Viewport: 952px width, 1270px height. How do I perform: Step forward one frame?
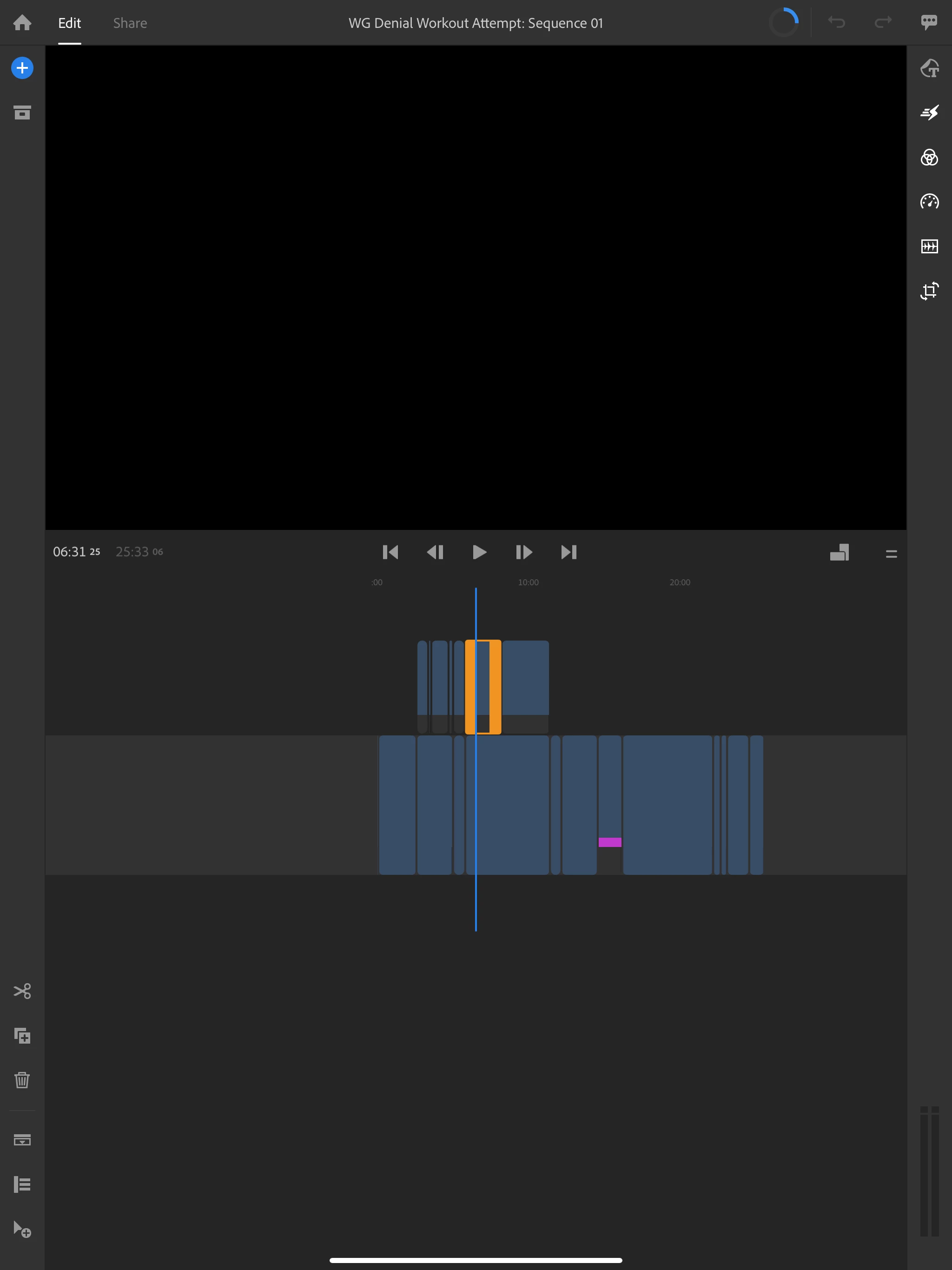pos(524,552)
